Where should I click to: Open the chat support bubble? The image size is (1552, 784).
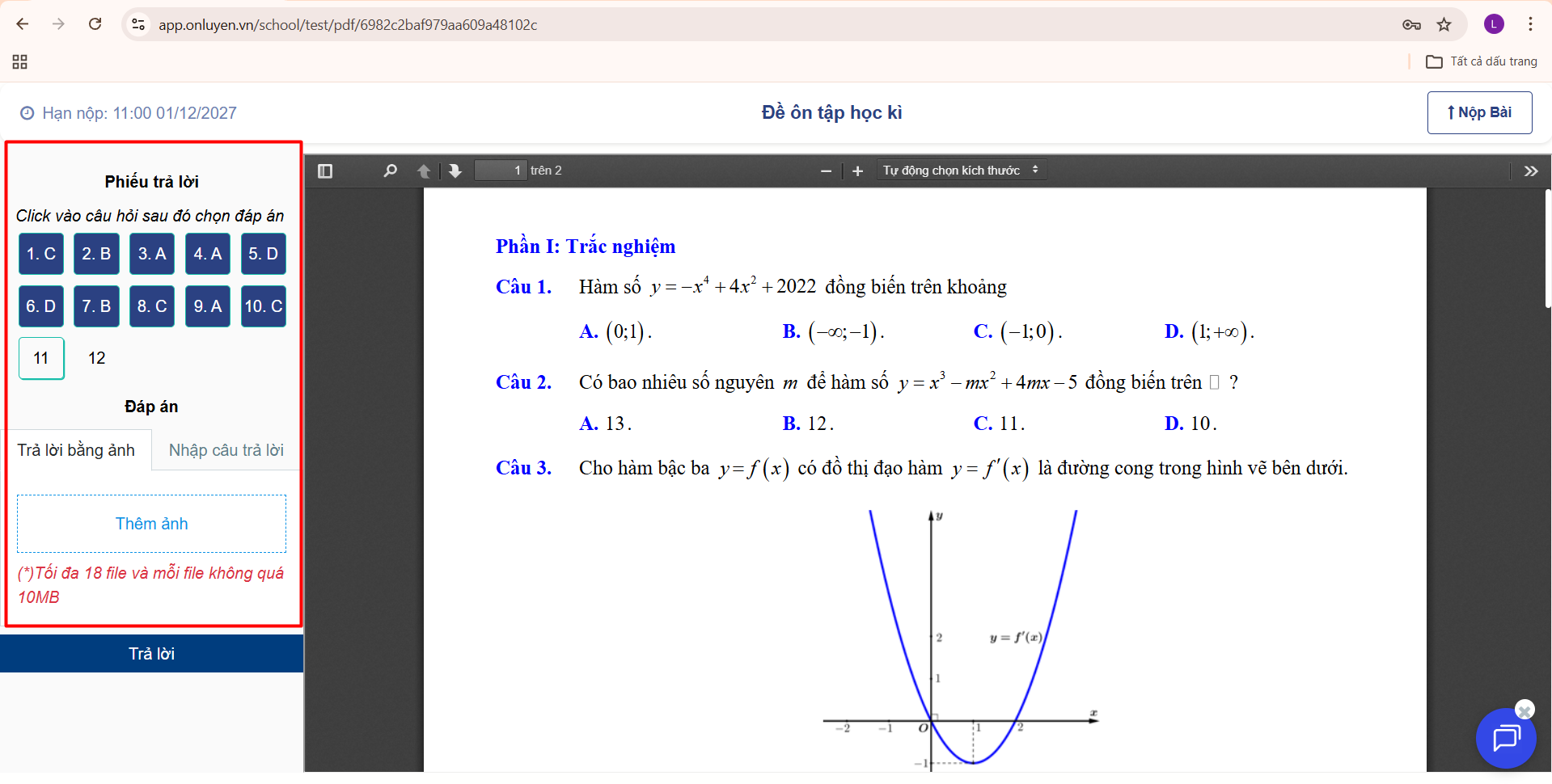click(1505, 739)
